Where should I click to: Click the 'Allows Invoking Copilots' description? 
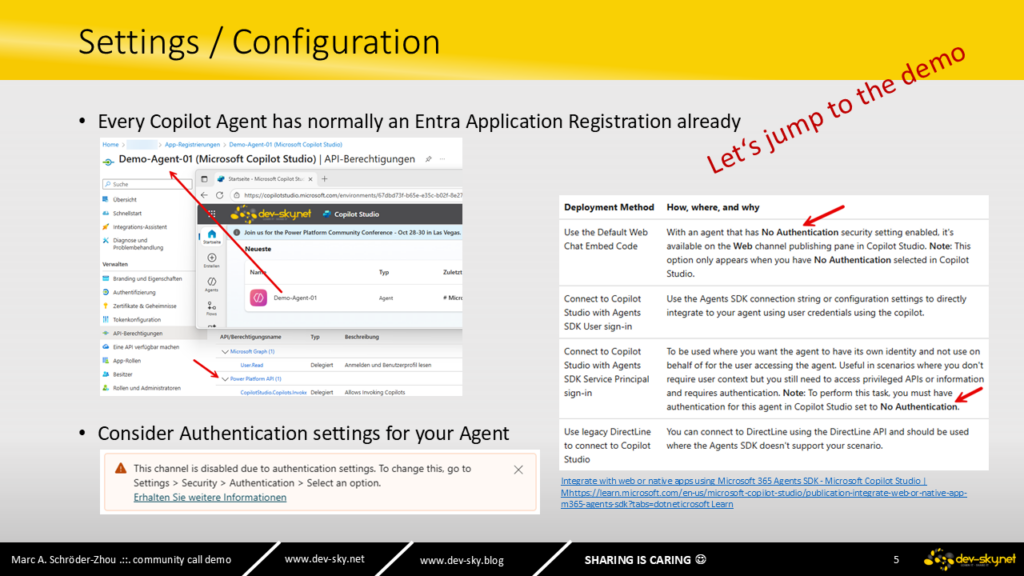(x=375, y=392)
